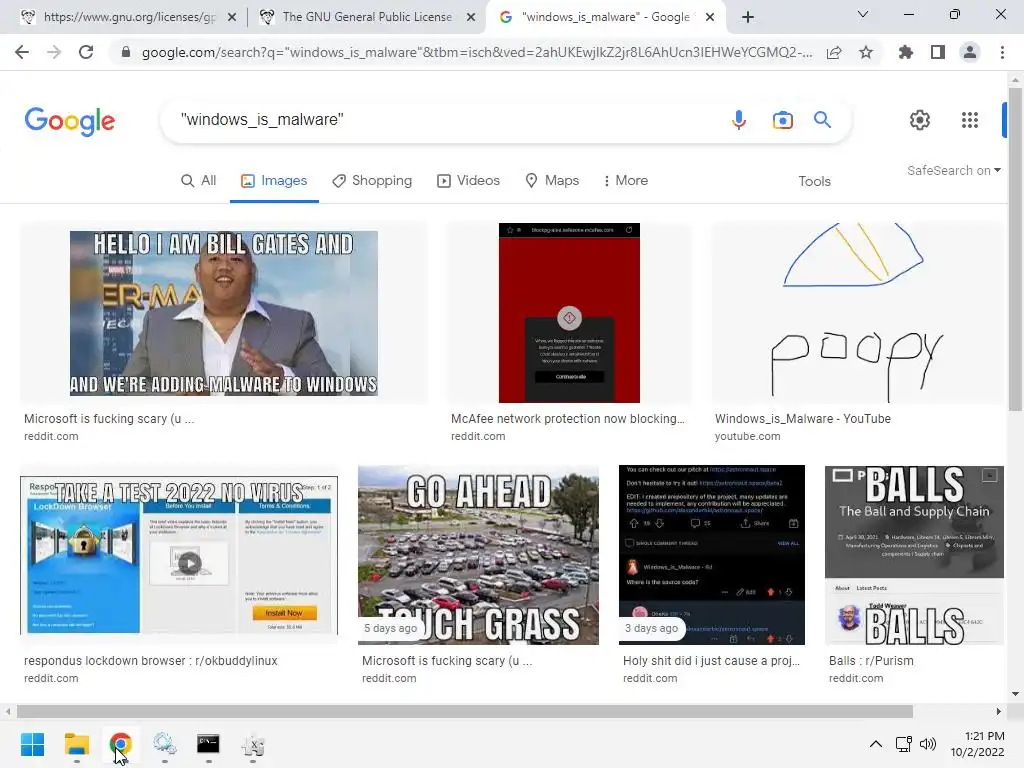Search by image with camera icon
This screenshot has height=768, width=1024.
pyautogui.click(x=782, y=120)
